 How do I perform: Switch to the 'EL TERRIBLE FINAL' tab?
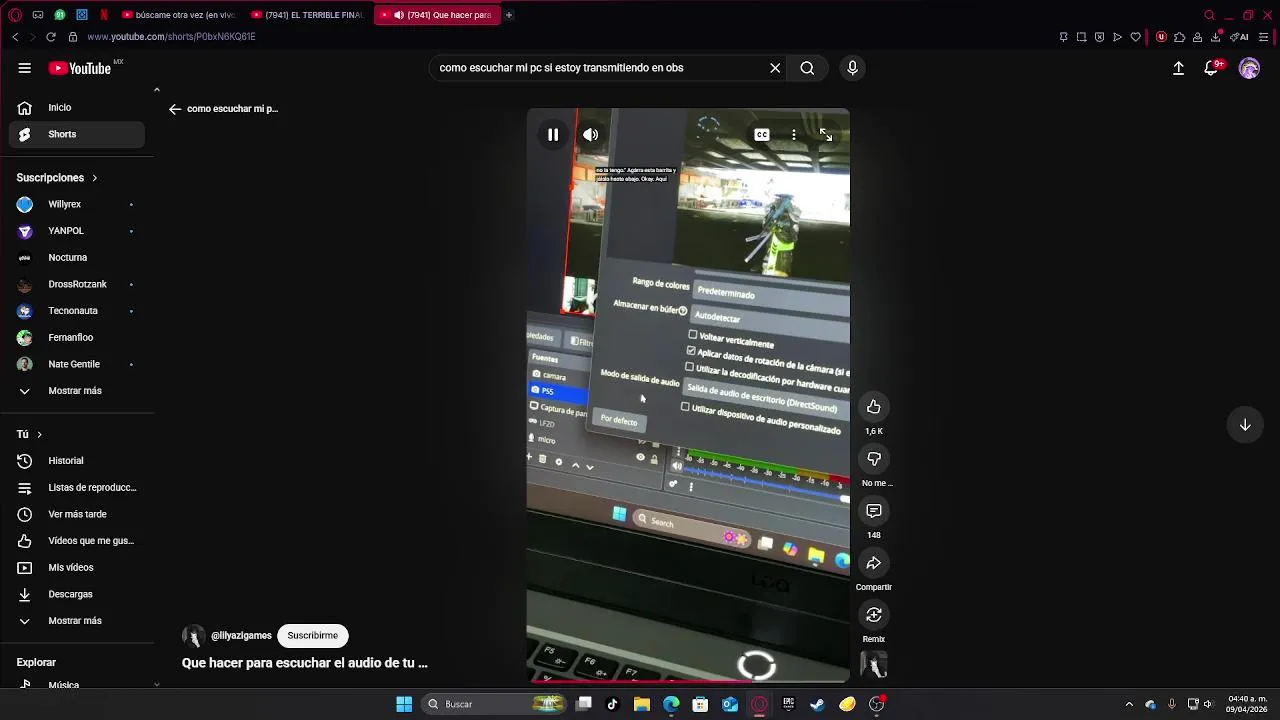(x=308, y=15)
